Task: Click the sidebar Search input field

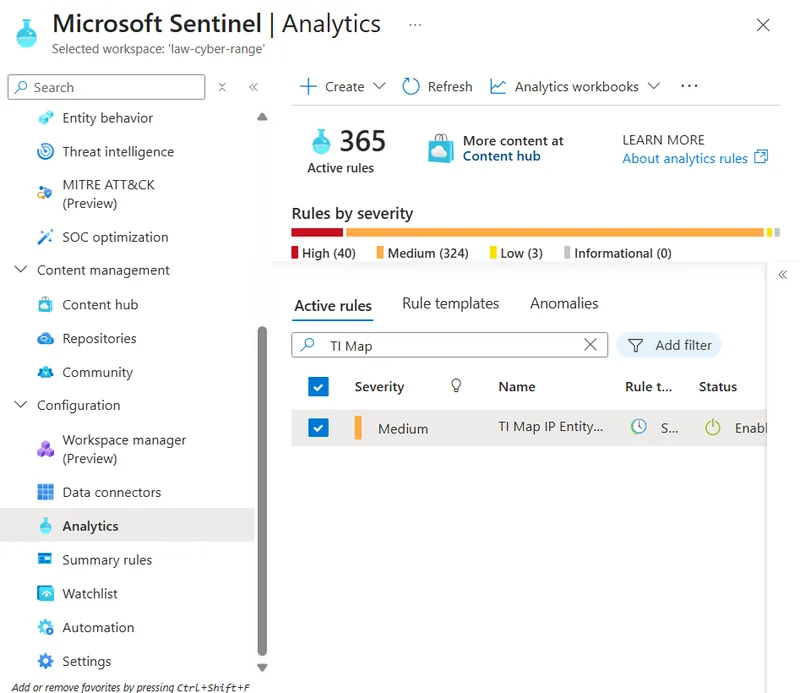Action: 106,87
